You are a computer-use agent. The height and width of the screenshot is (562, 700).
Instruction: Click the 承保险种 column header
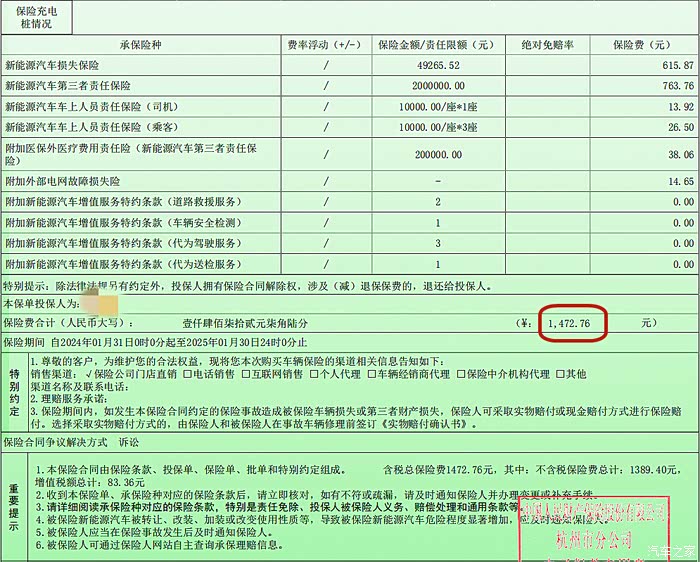click(x=141, y=45)
